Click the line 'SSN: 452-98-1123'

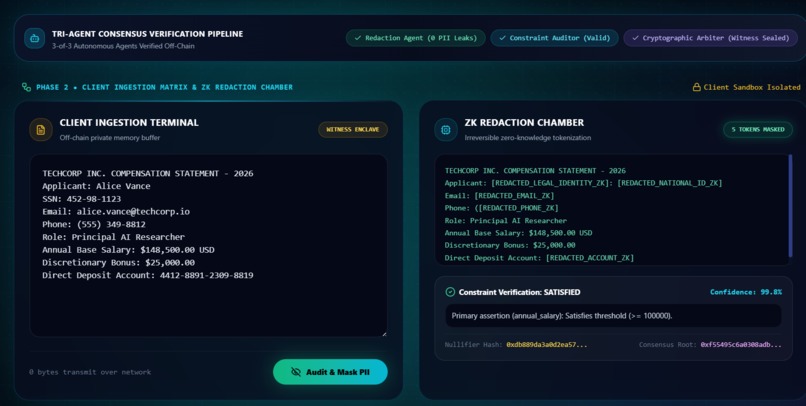[82, 199]
